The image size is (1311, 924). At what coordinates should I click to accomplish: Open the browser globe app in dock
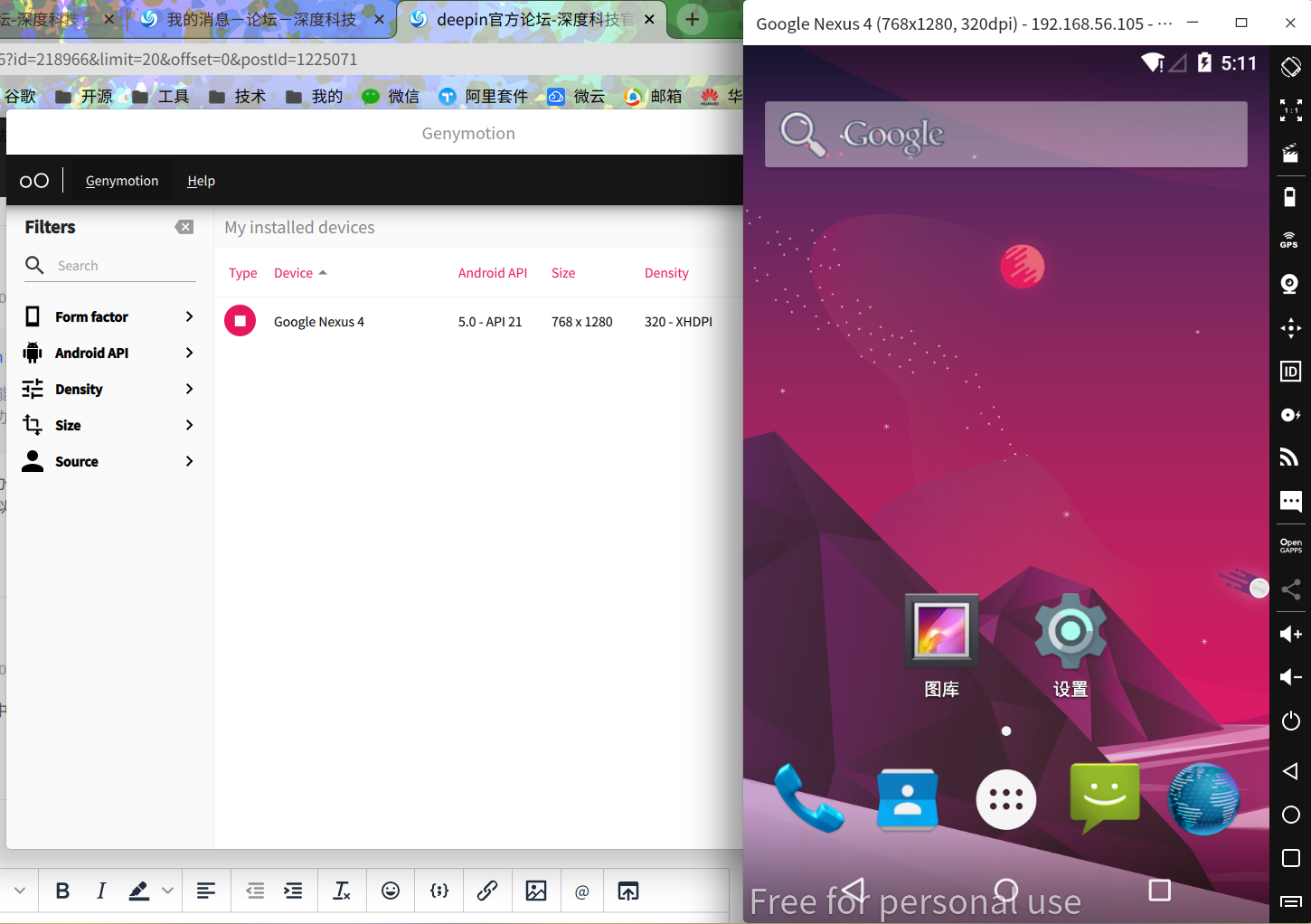click(1203, 799)
